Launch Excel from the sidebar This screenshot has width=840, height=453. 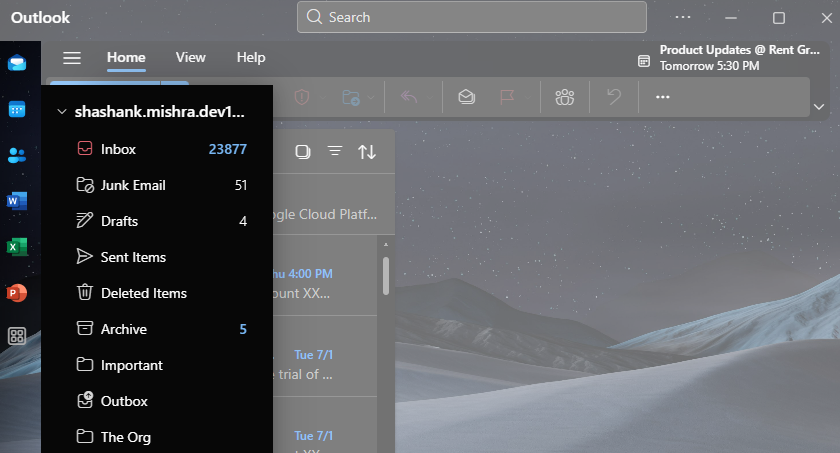[17, 247]
